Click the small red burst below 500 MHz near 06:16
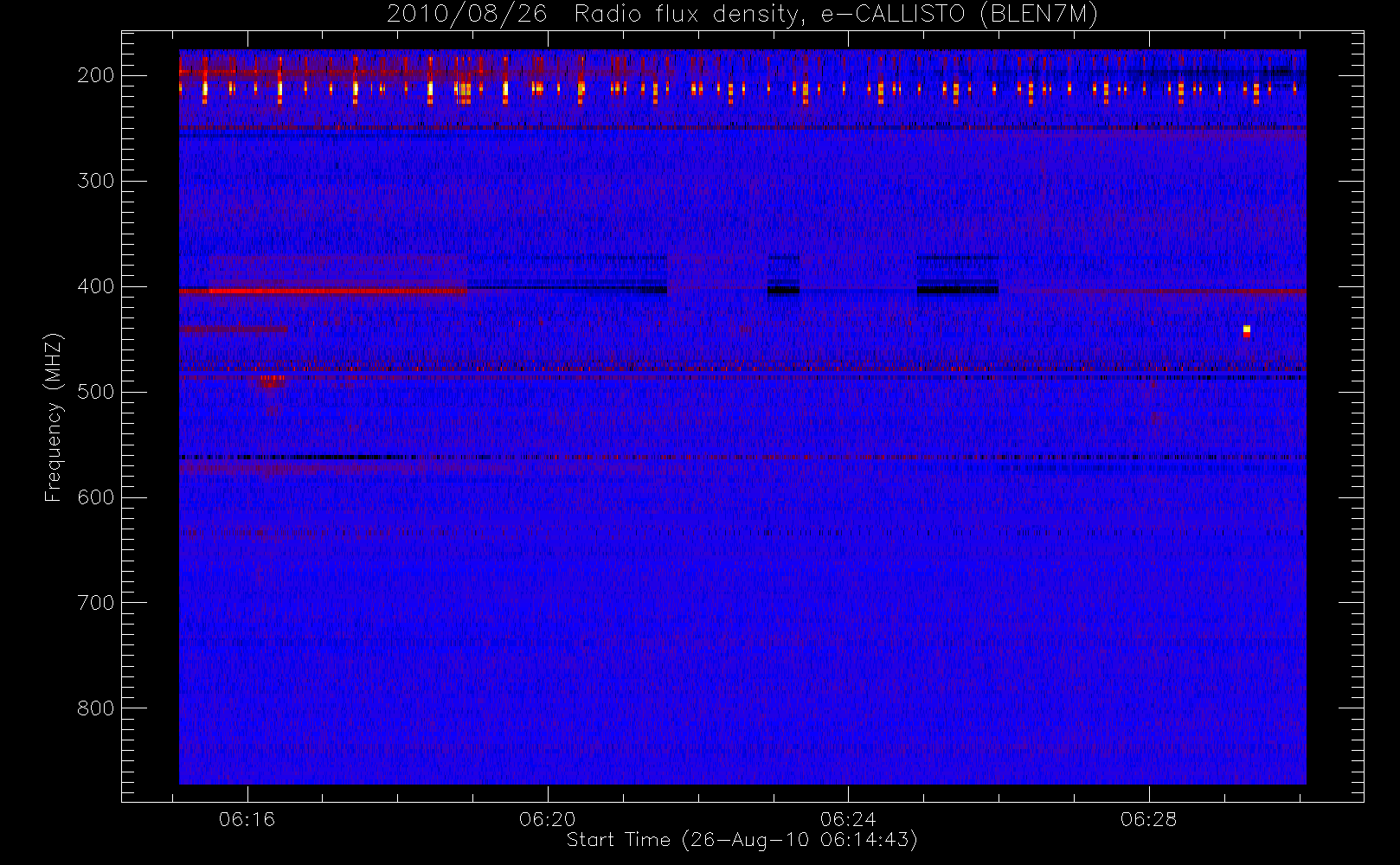Viewport: 1400px width, 865px height. (x=271, y=380)
